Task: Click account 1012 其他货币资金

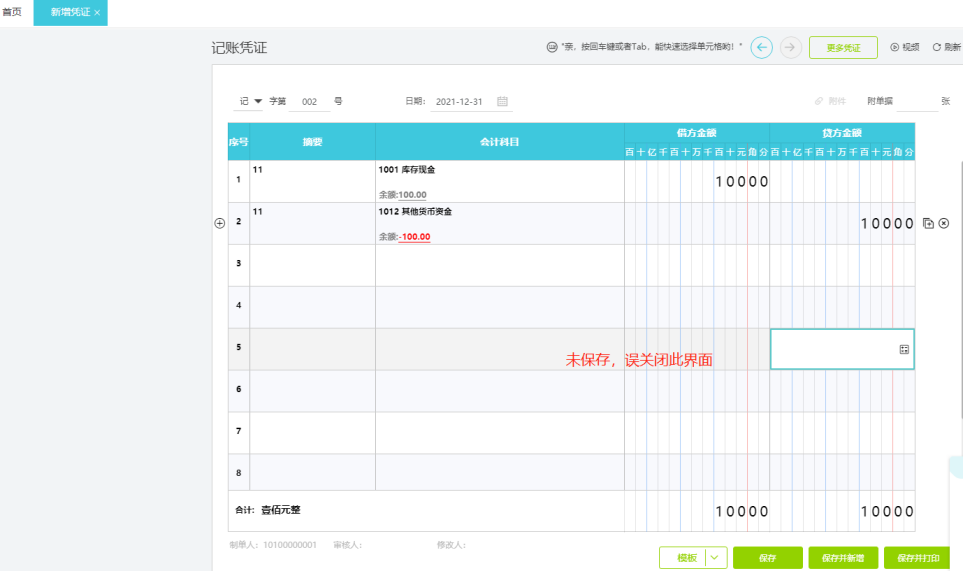Action: [415, 212]
